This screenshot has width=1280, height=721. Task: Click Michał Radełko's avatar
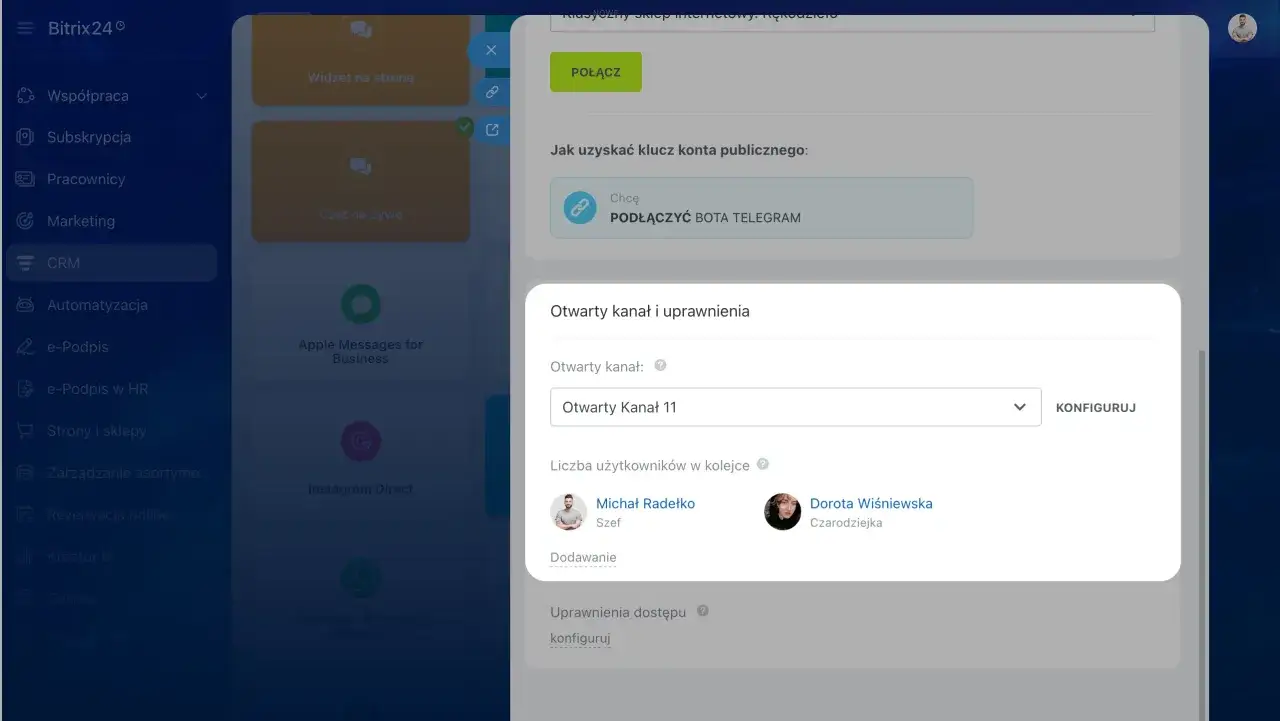click(x=568, y=512)
